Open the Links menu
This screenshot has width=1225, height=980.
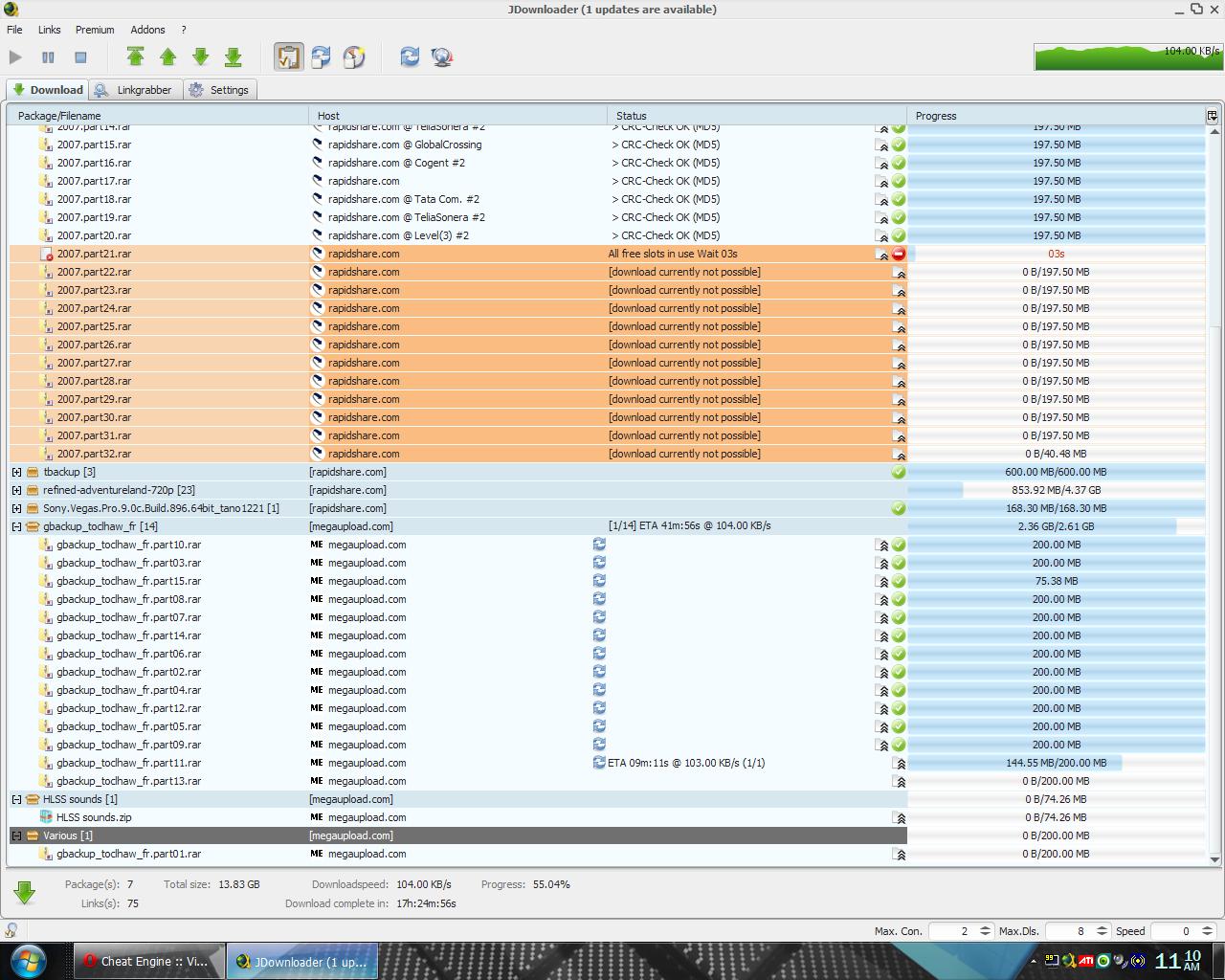[x=50, y=30]
